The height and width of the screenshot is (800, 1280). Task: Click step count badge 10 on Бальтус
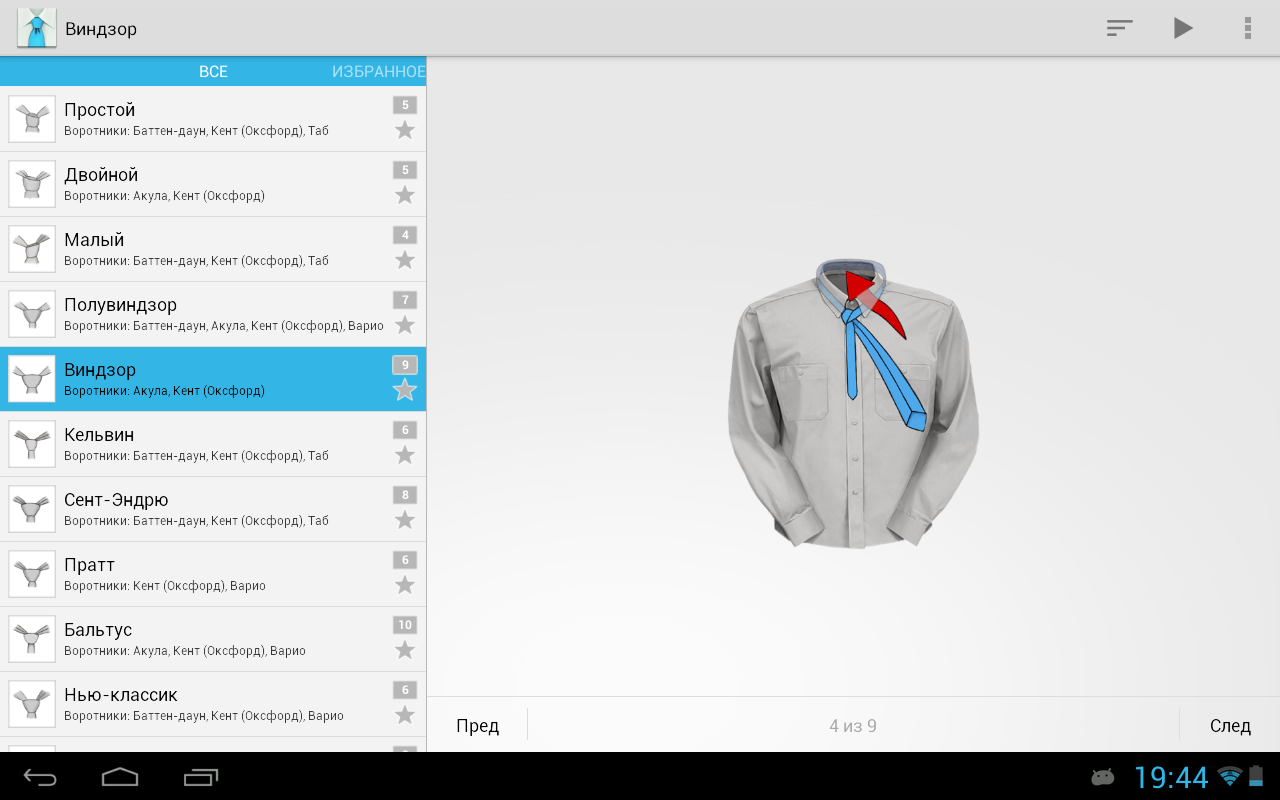405,625
